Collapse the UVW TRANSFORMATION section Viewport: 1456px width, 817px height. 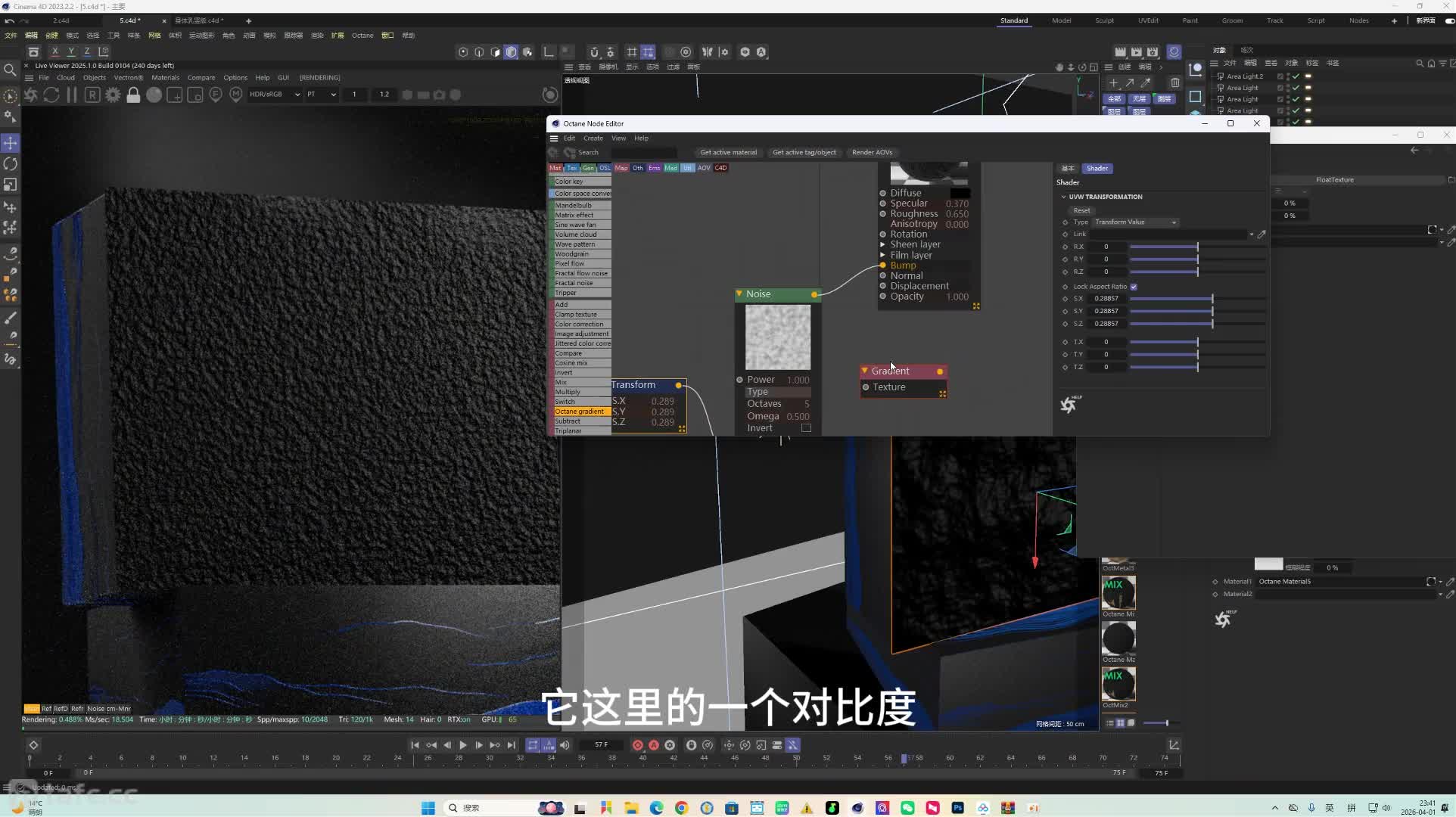1063,197
